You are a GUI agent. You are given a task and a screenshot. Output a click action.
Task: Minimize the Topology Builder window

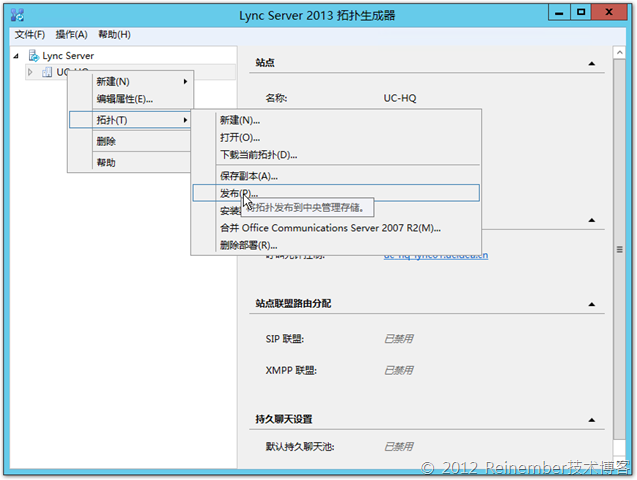point(559,13)
